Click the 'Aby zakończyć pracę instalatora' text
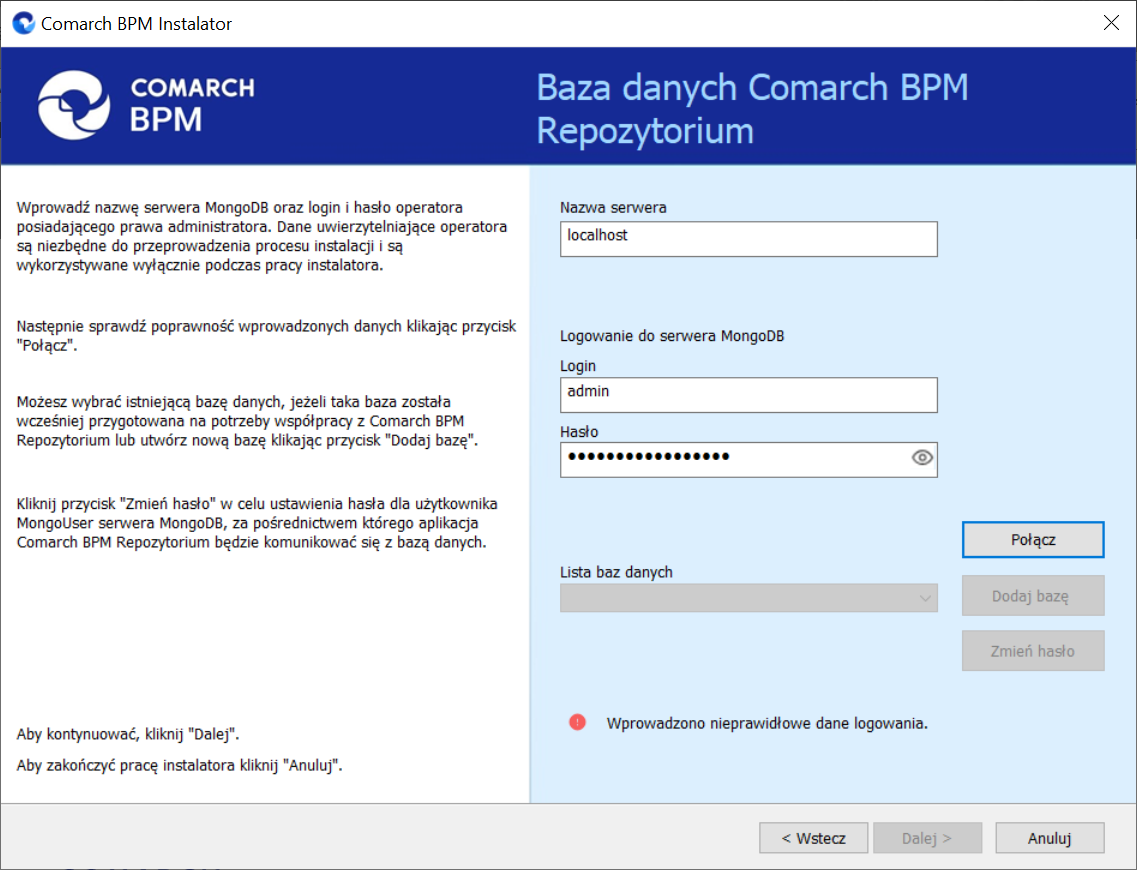This screenshot has width=1137, height=870. [179, 765]
